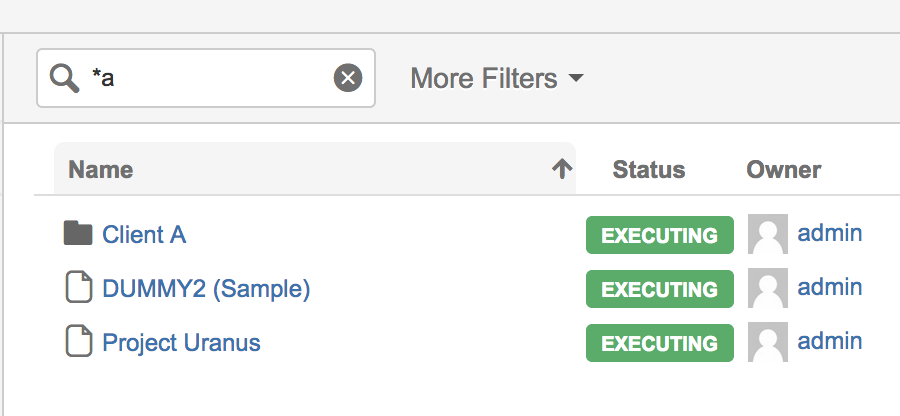Click the DUMMY2 (Sample) document icon
Screen dimensions: 900x416
tap(78, 289)
